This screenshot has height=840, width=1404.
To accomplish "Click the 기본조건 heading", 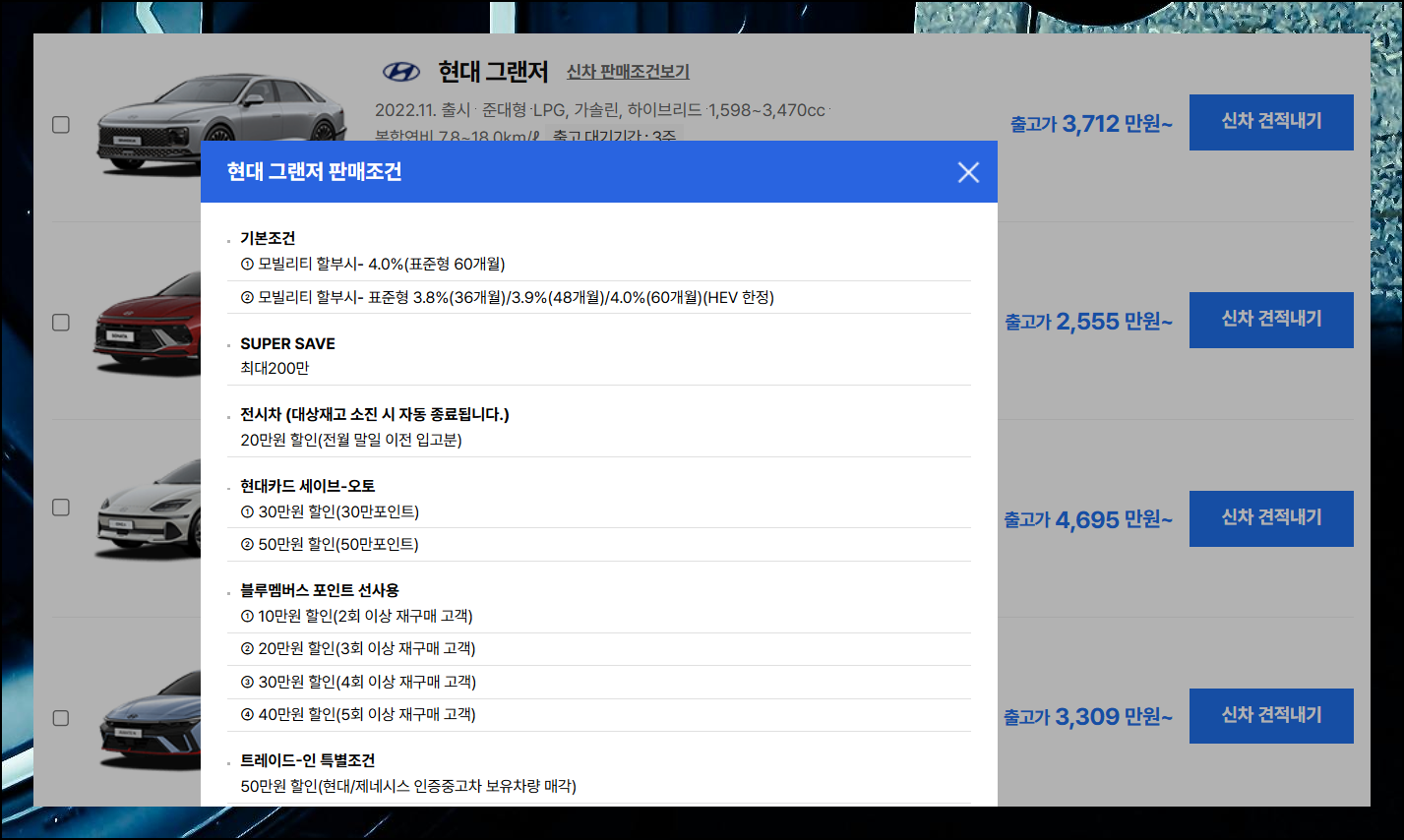I will (268, 238).
